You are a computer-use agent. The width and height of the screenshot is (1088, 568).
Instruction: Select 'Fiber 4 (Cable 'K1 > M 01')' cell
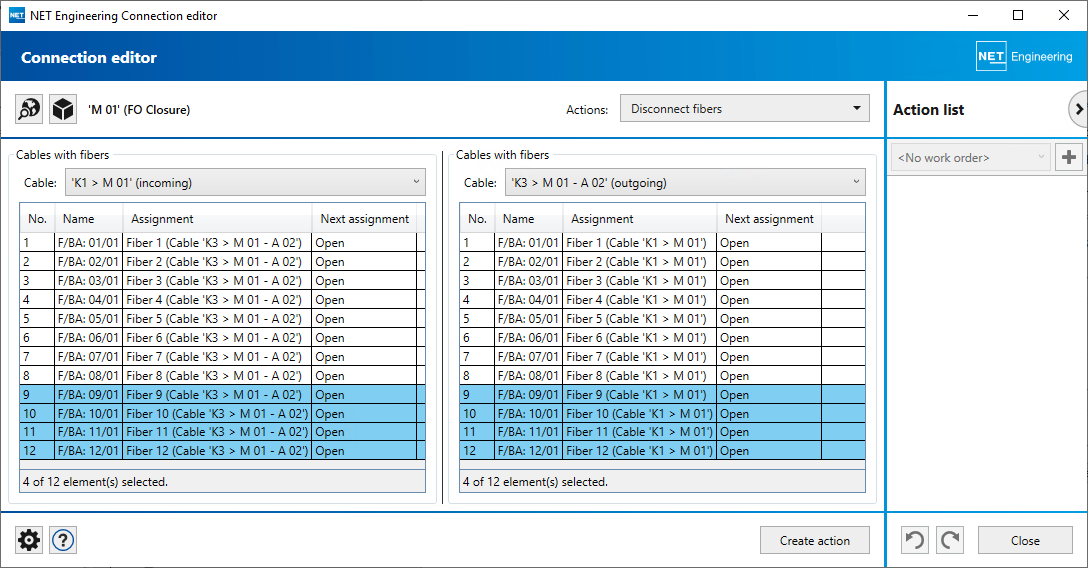point(640,300)
